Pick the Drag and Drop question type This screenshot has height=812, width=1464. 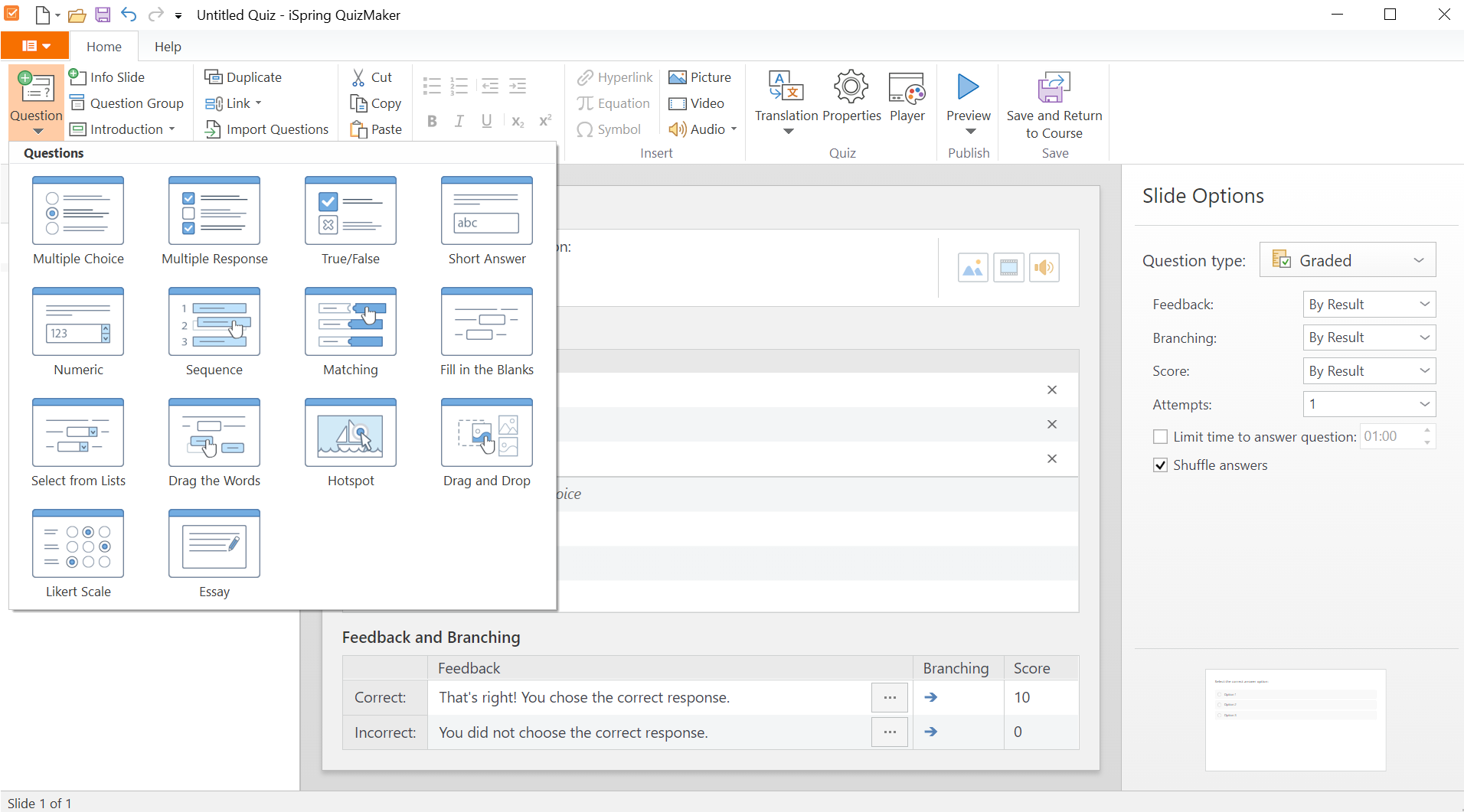point(487,443)
